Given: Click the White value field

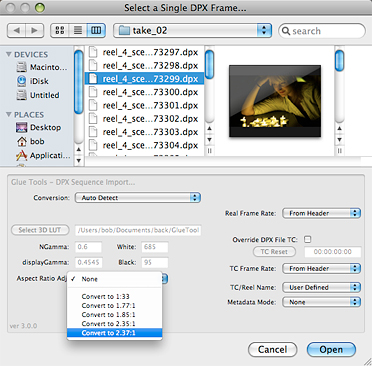Looking at the screenshot, I should pos(155,247).
